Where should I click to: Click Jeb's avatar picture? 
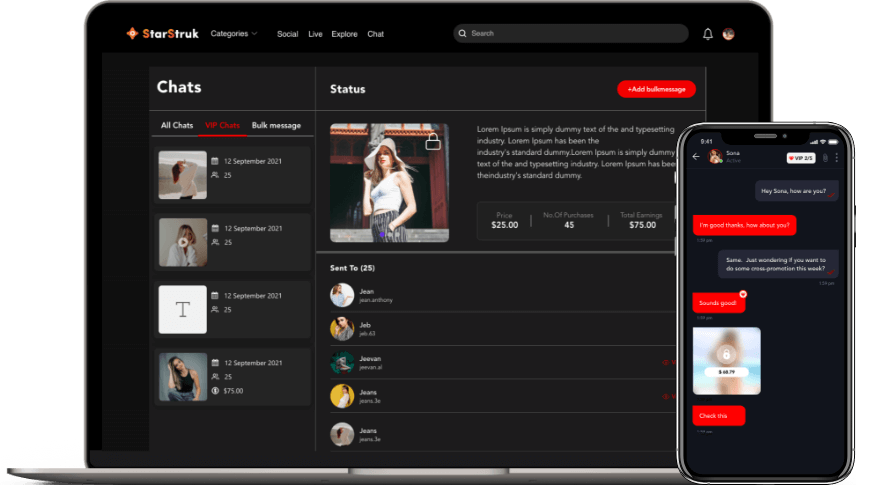pos(342,329)
